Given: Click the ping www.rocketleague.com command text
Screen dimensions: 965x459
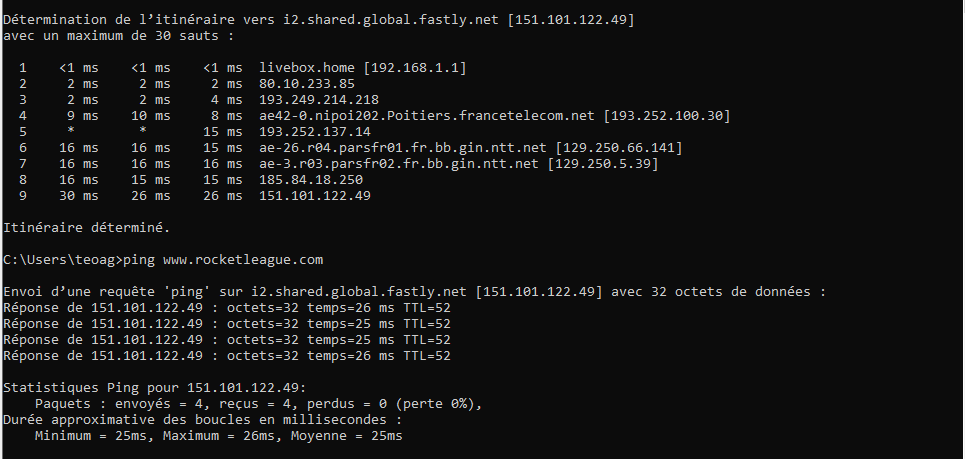Looking at the screenshot, I should (223, 260).
